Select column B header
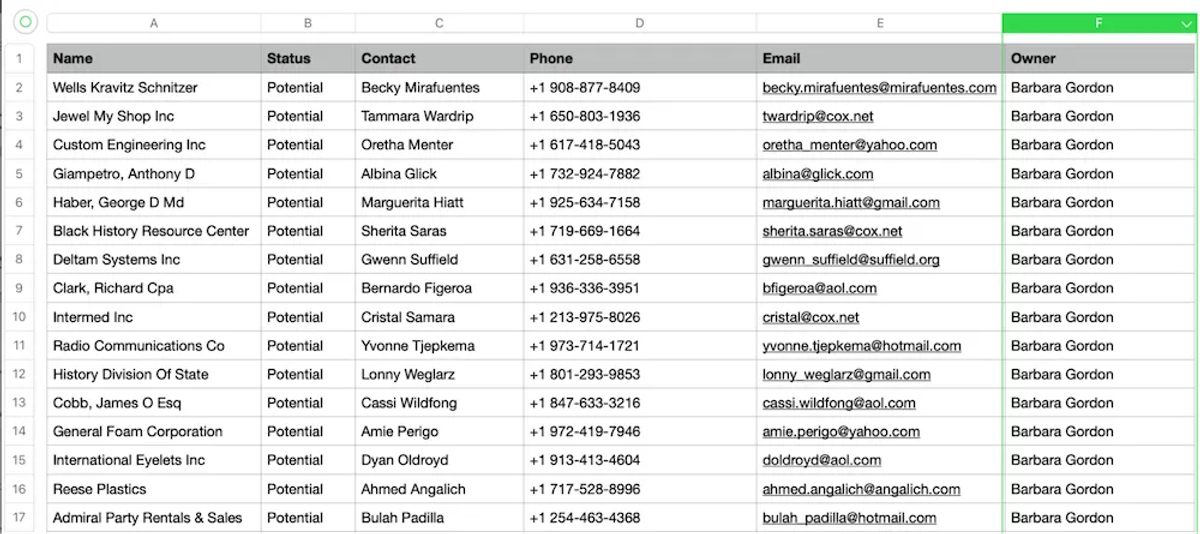This screenshot has width=1200, height=534. (308, 23)
